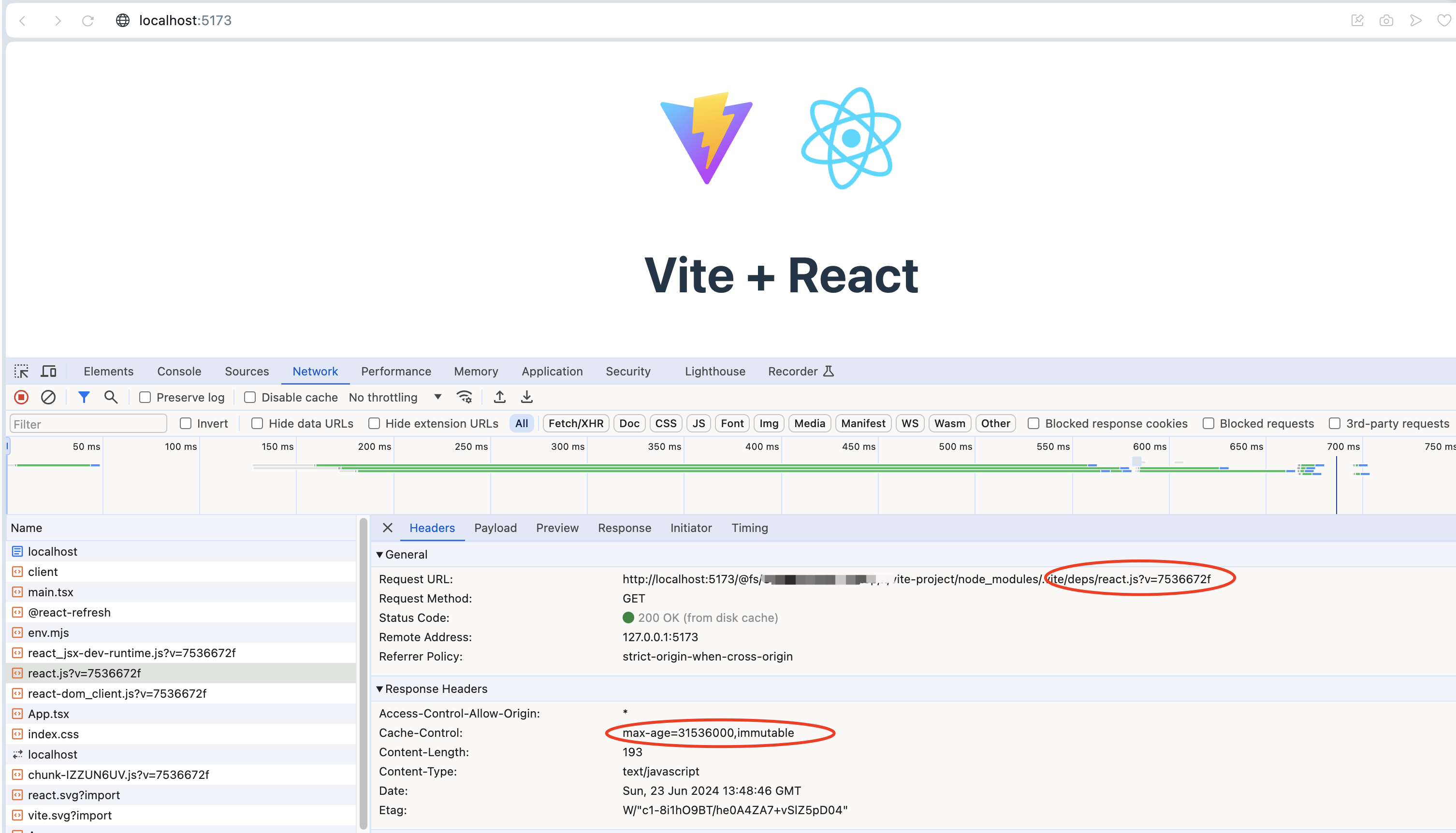
Task: Collapse the Response Headers section
Action: click(x=379, y=689)
